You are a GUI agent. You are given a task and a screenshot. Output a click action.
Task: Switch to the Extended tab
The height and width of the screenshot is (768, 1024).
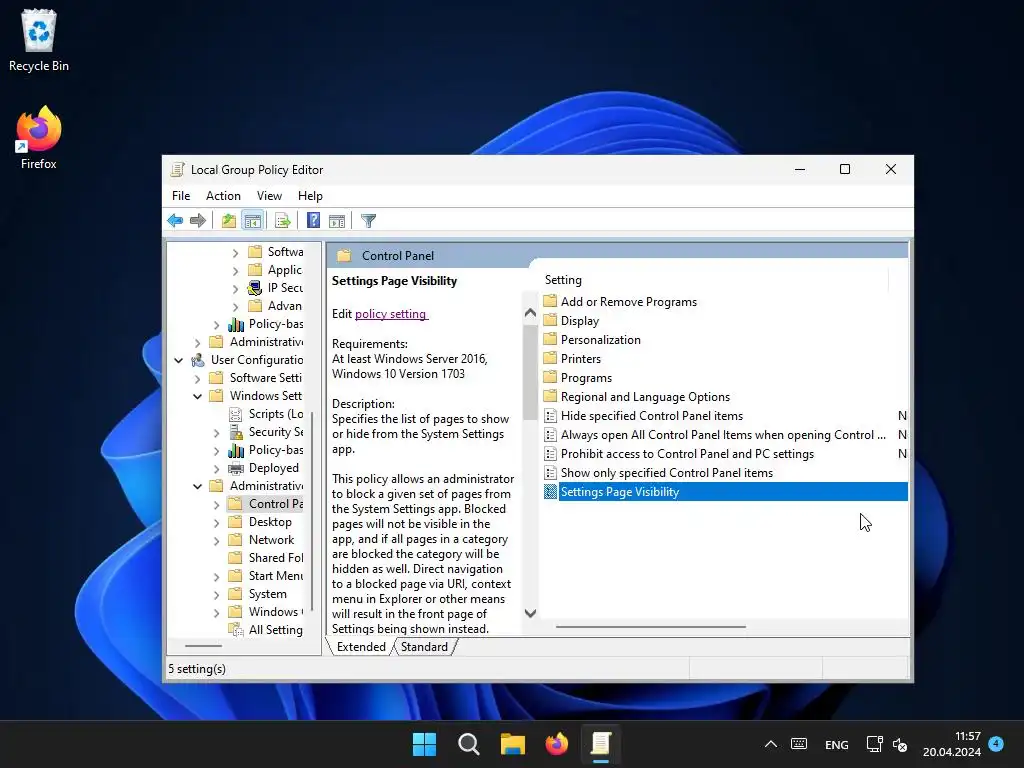pyautogui.click(x=361, y=647)
